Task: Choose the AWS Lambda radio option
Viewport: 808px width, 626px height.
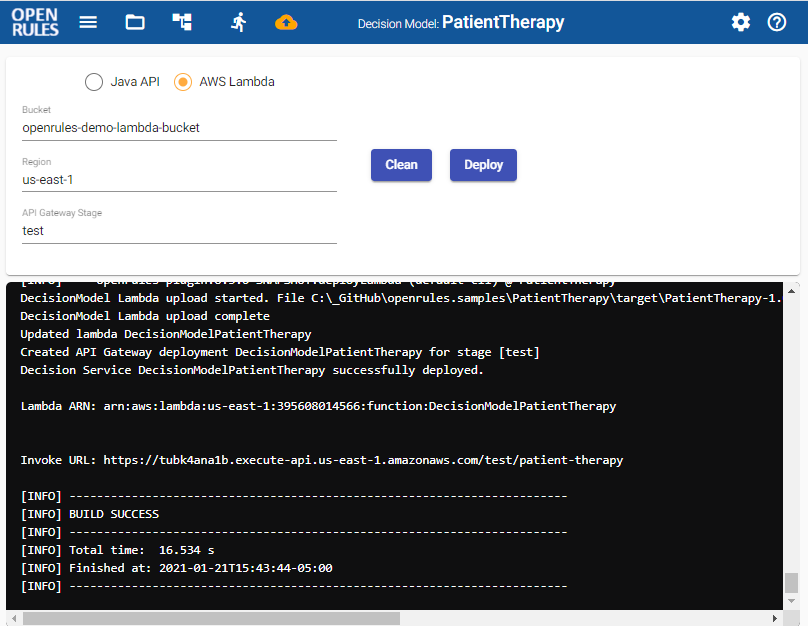Action: (183, 82)
